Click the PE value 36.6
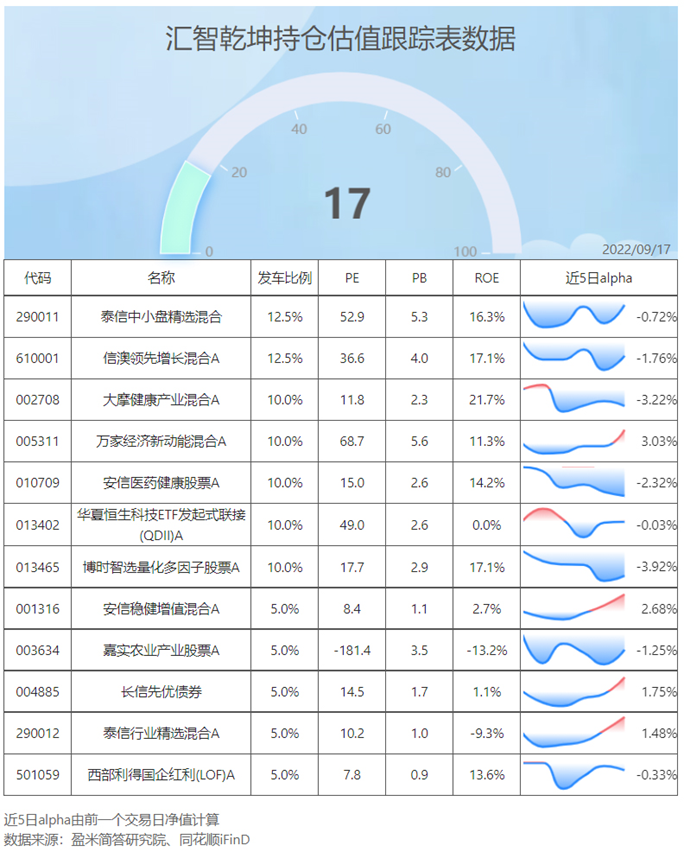Screen dimensions: 684x852 (x=352, y=359)
